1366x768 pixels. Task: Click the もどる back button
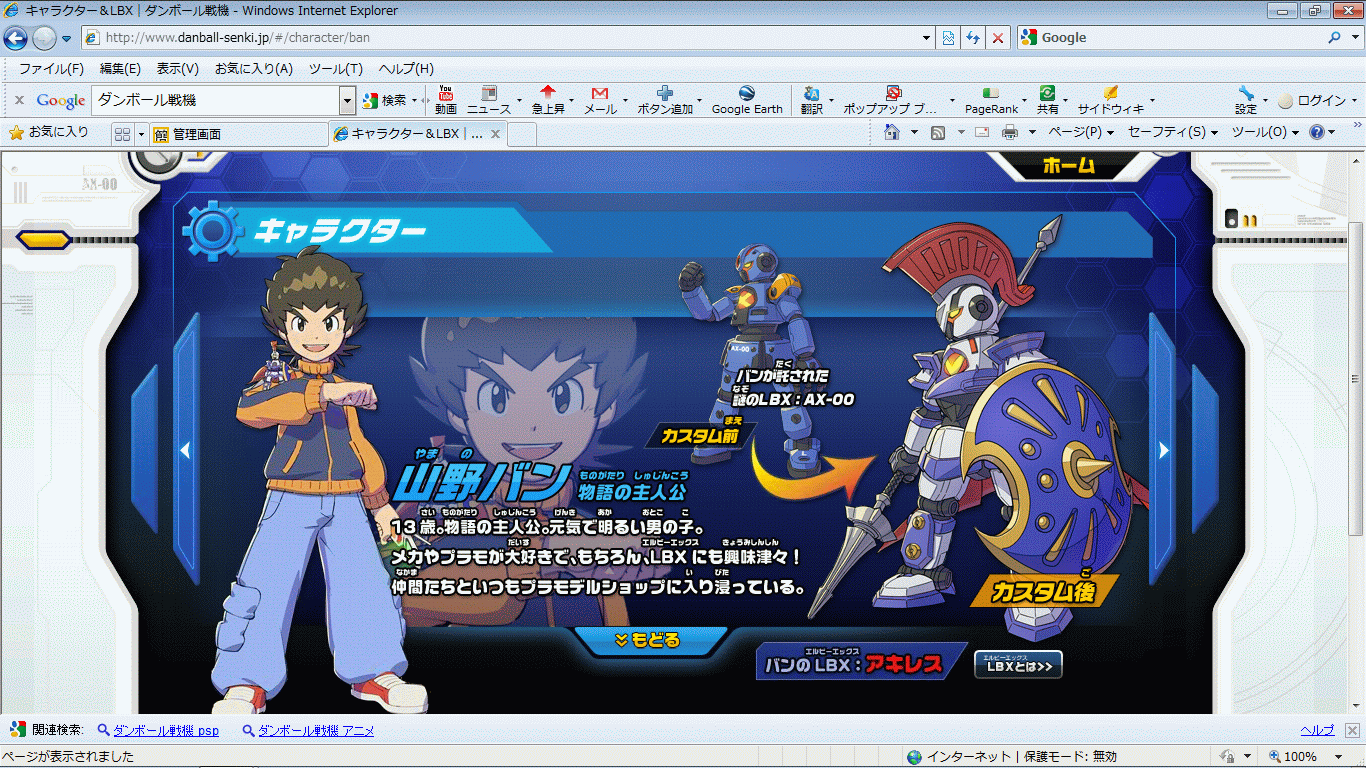650,641
